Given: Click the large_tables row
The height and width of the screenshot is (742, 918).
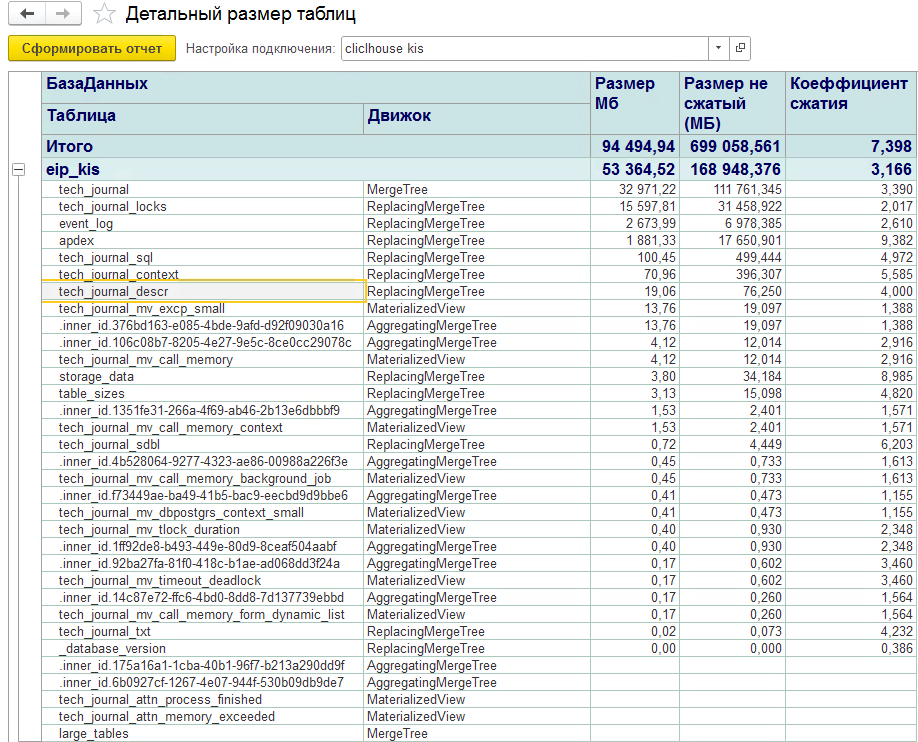Looking at the screenshot, I should [93, 733].
